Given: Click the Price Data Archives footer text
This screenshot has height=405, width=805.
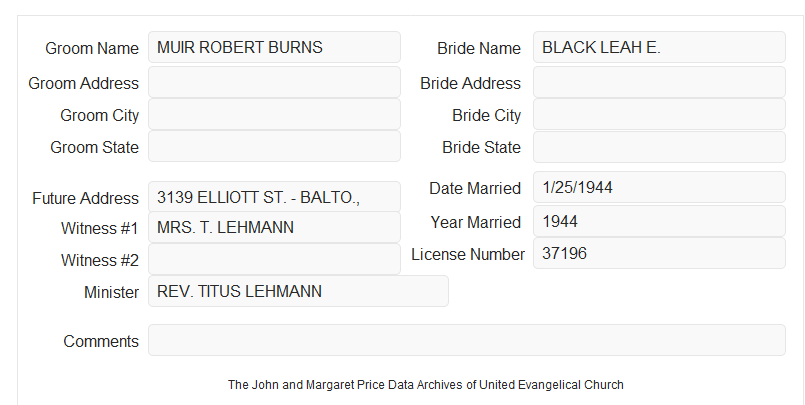Looking at the screenshot, I should point(426,385).
